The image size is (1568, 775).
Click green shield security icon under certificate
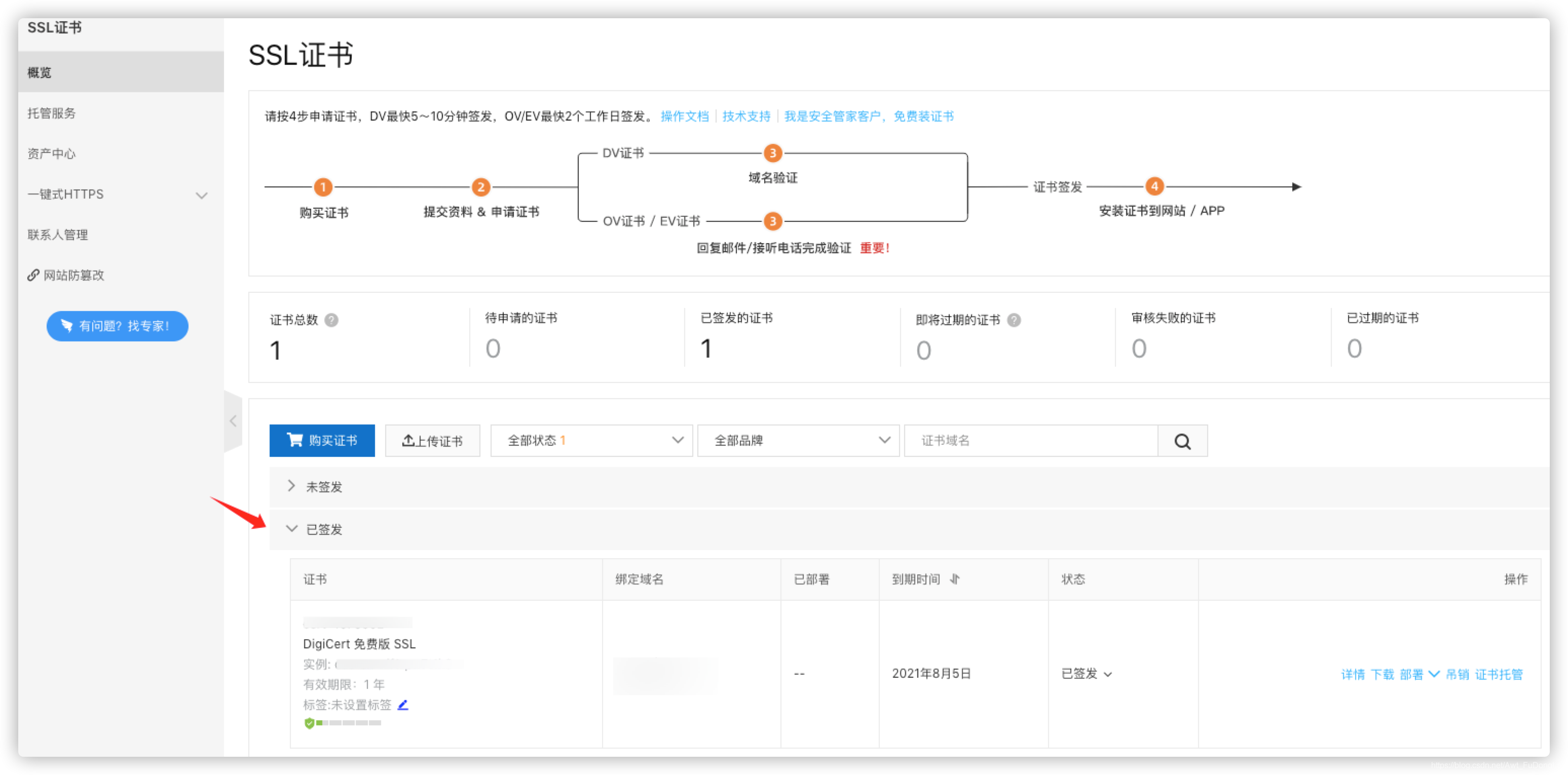pyautogui.click(x=309, y=723)
